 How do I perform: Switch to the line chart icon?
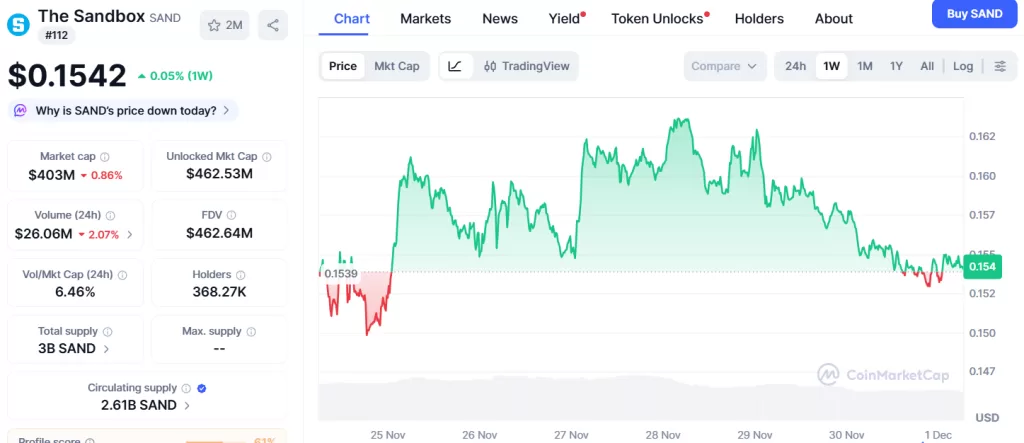(455, 66)
